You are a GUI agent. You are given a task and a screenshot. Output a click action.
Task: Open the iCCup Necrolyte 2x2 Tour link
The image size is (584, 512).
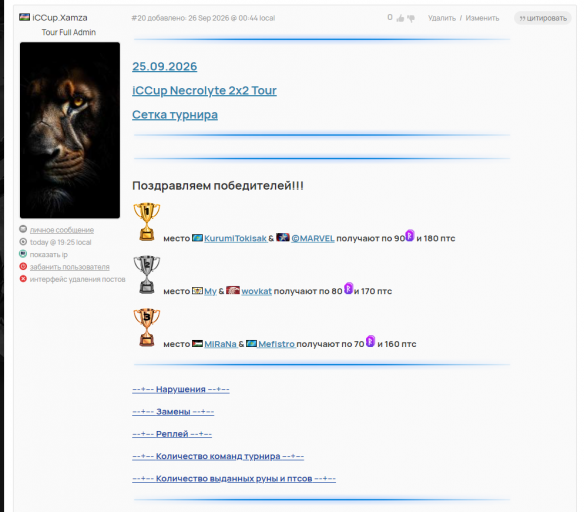[204, 90]
